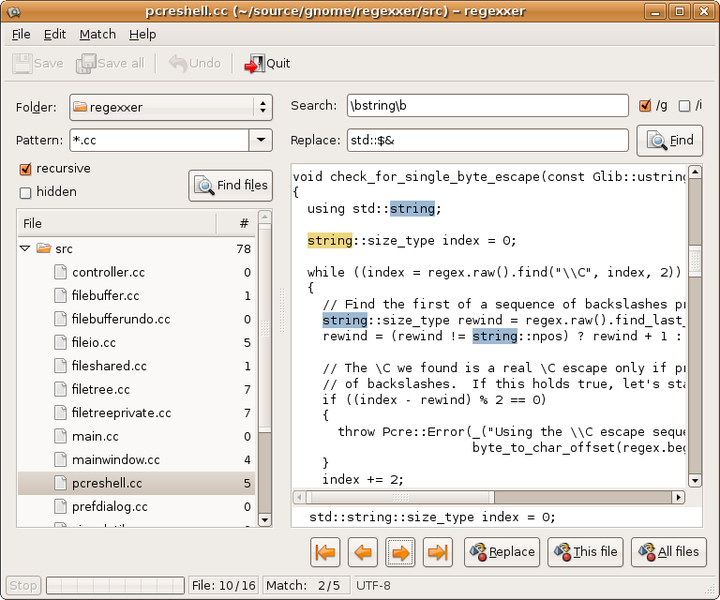
Task: Click into the Replace input field
Action: tap(488, 140)
